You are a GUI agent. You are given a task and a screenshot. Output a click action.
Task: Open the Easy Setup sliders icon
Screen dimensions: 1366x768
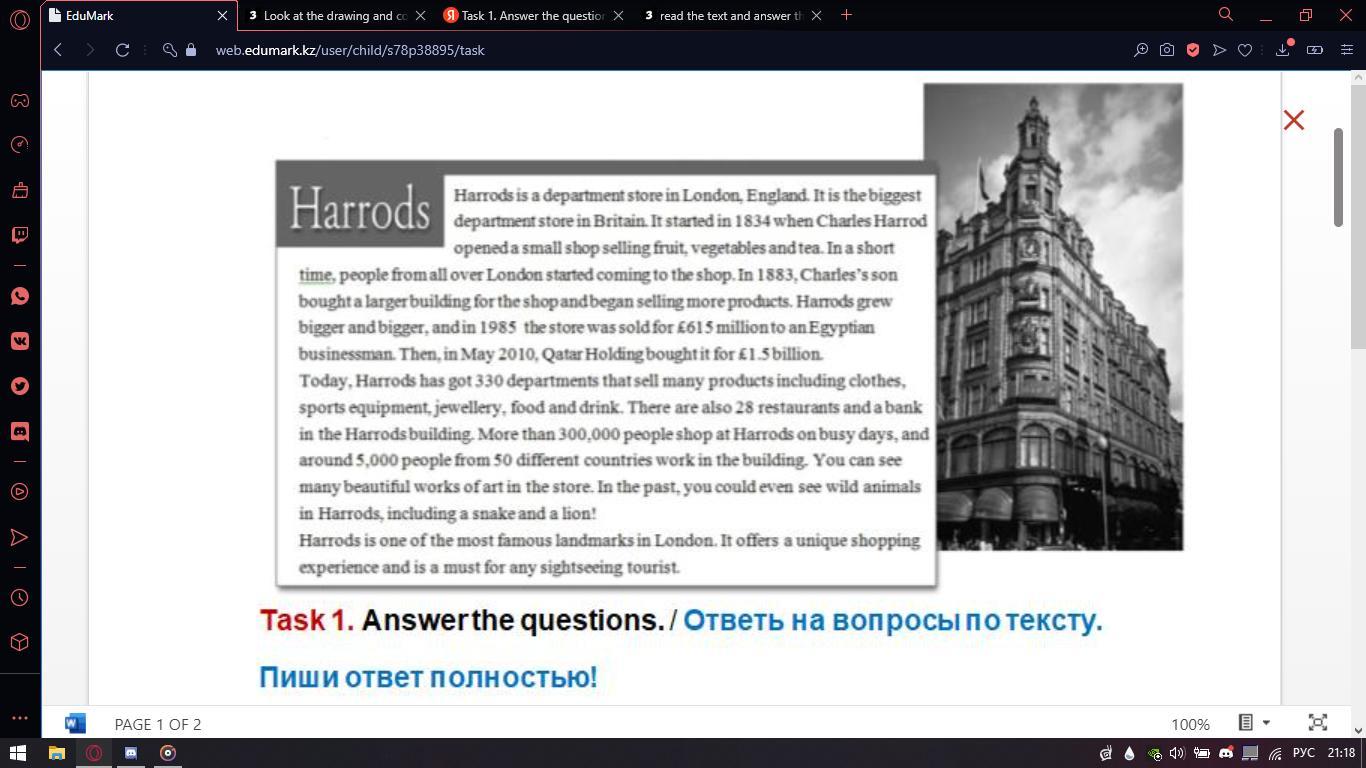click(1347, 50)
